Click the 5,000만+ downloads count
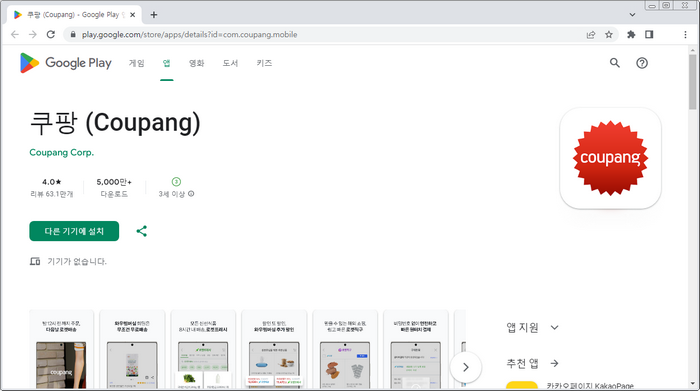The image size is (700, 391). 114,182
